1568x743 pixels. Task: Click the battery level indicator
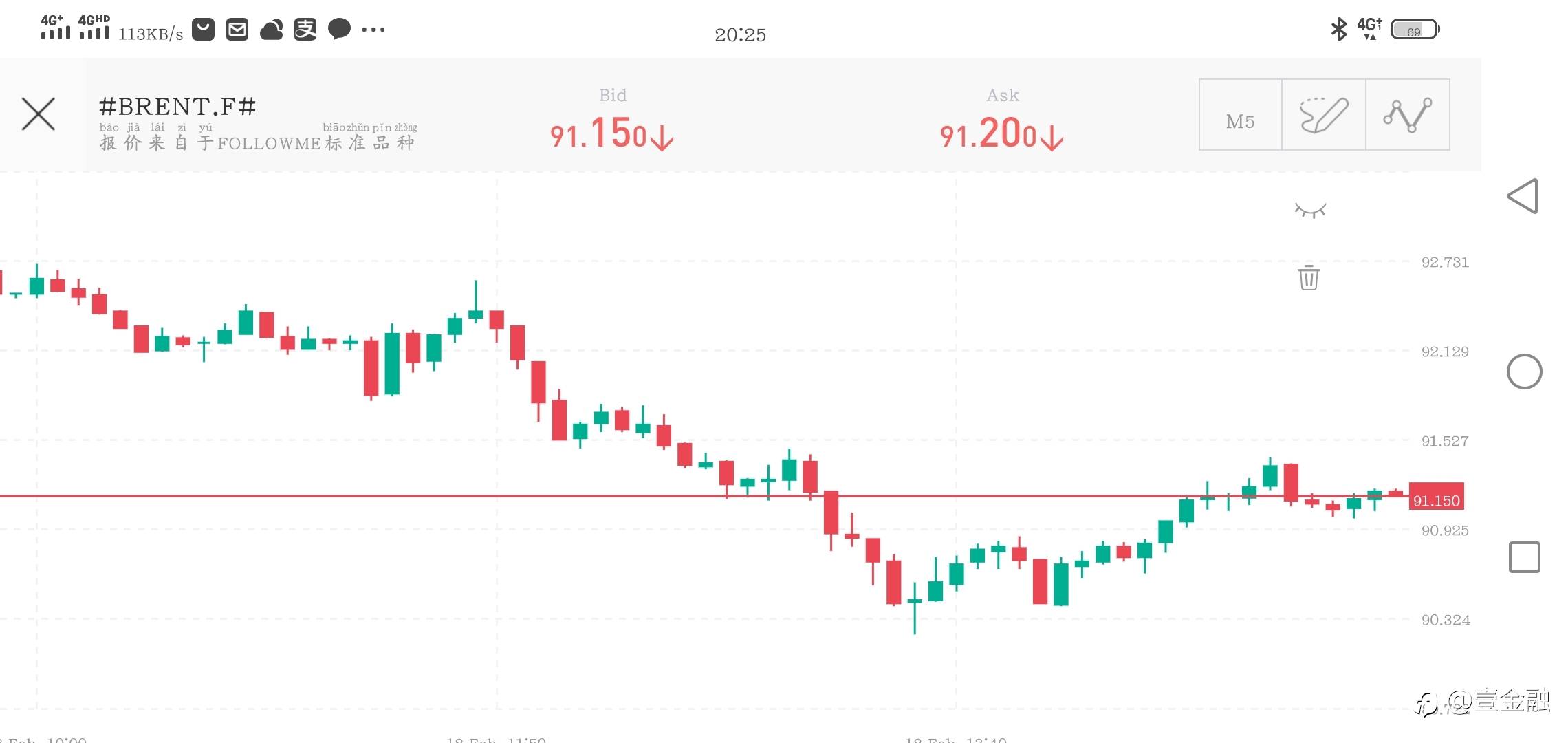point(1415,30)
